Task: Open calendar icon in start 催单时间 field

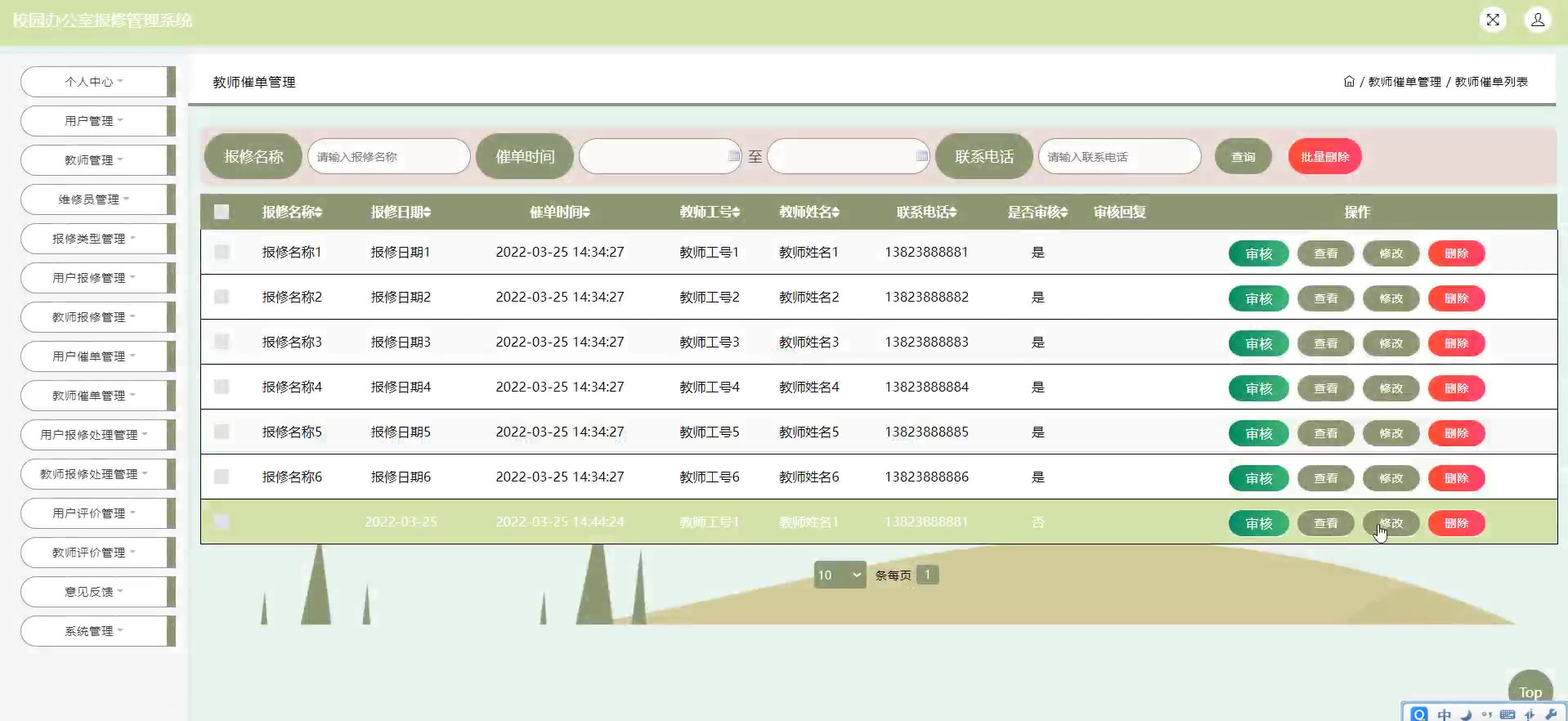Action: point(733,156)
